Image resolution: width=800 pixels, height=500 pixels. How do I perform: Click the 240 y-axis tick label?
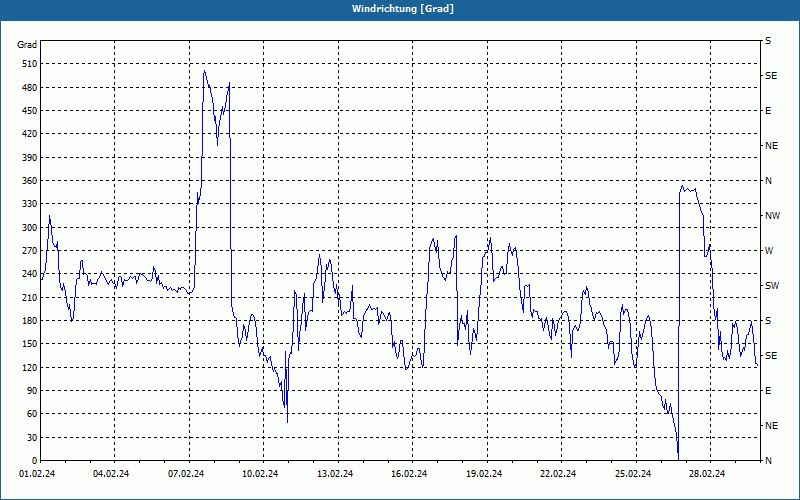(29, 274)
